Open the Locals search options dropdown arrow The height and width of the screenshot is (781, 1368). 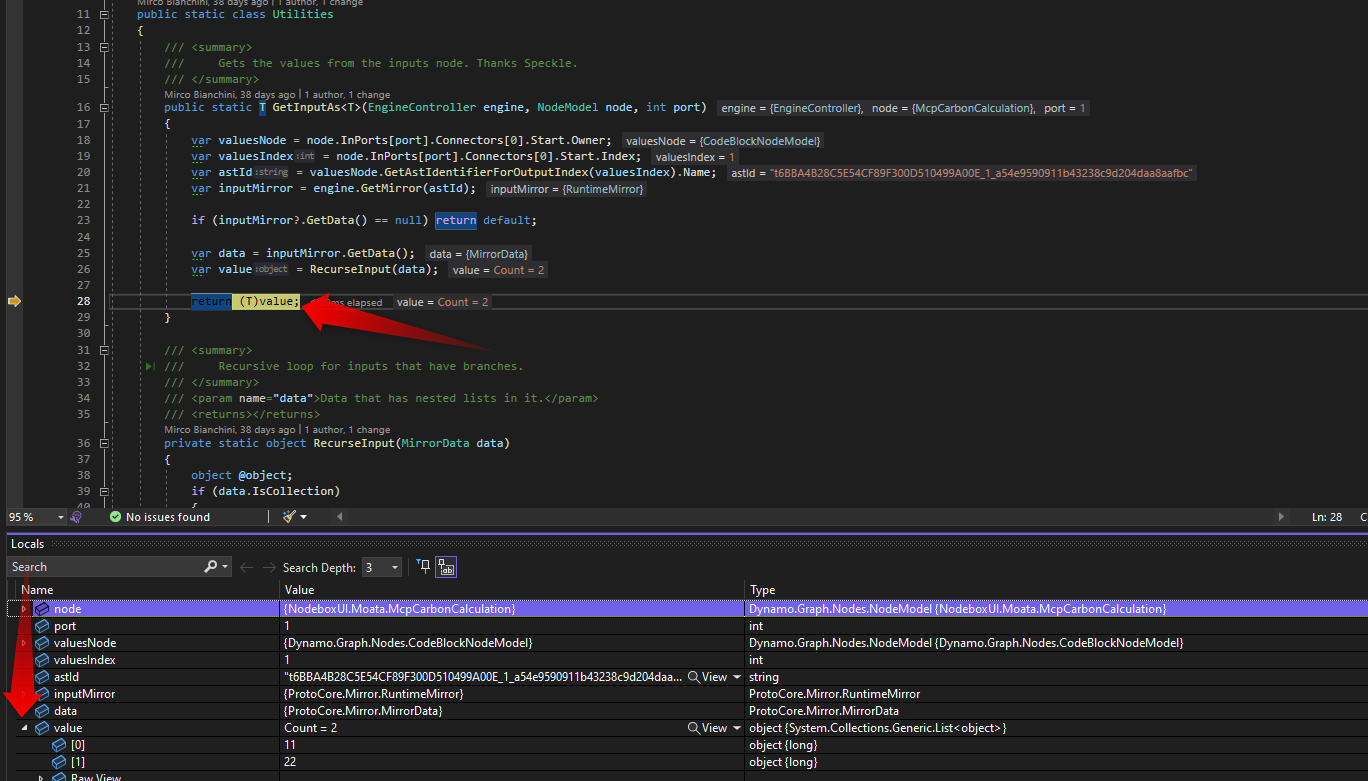(x=225, y=567)
